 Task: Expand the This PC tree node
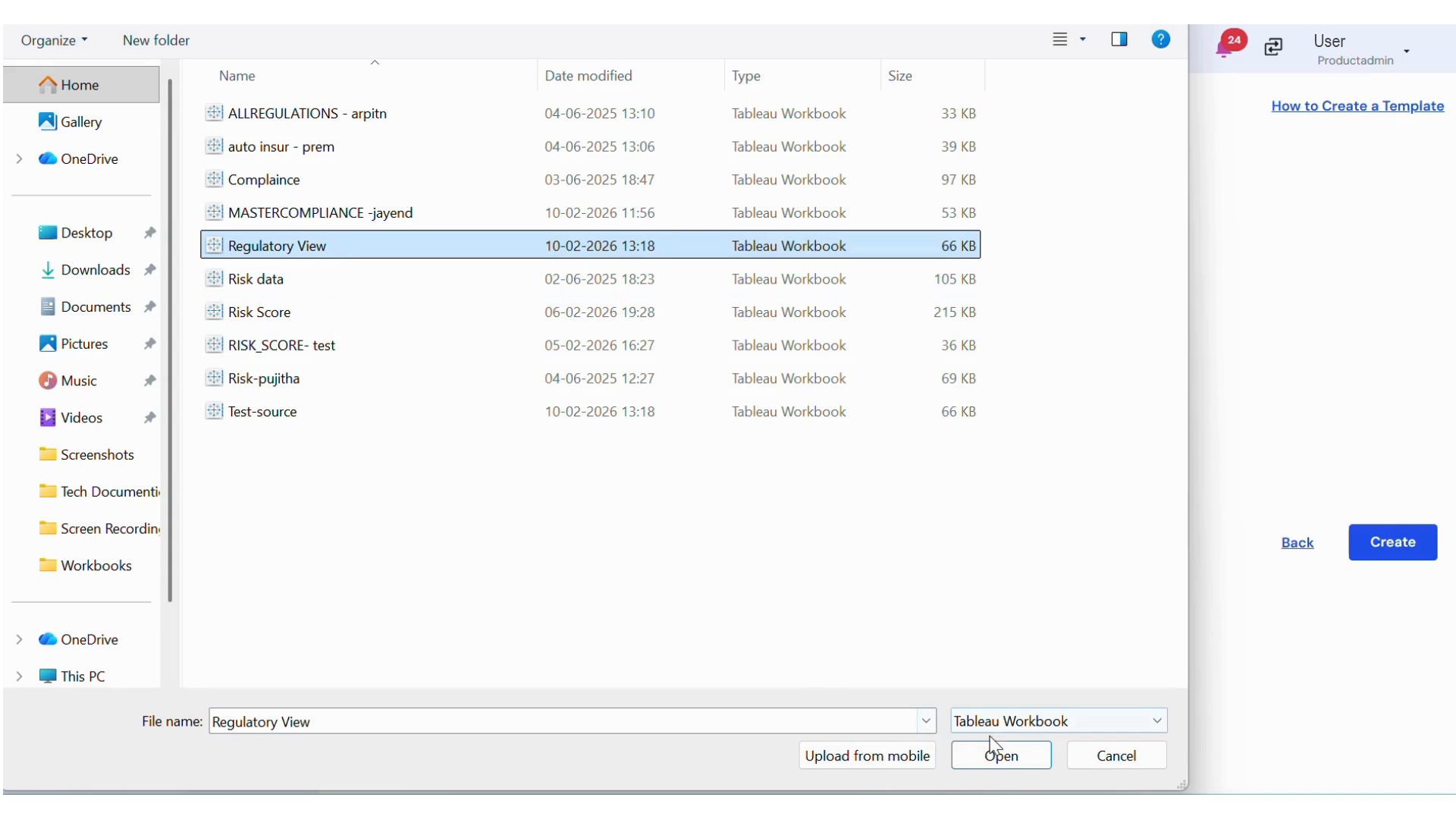(19, 676)
